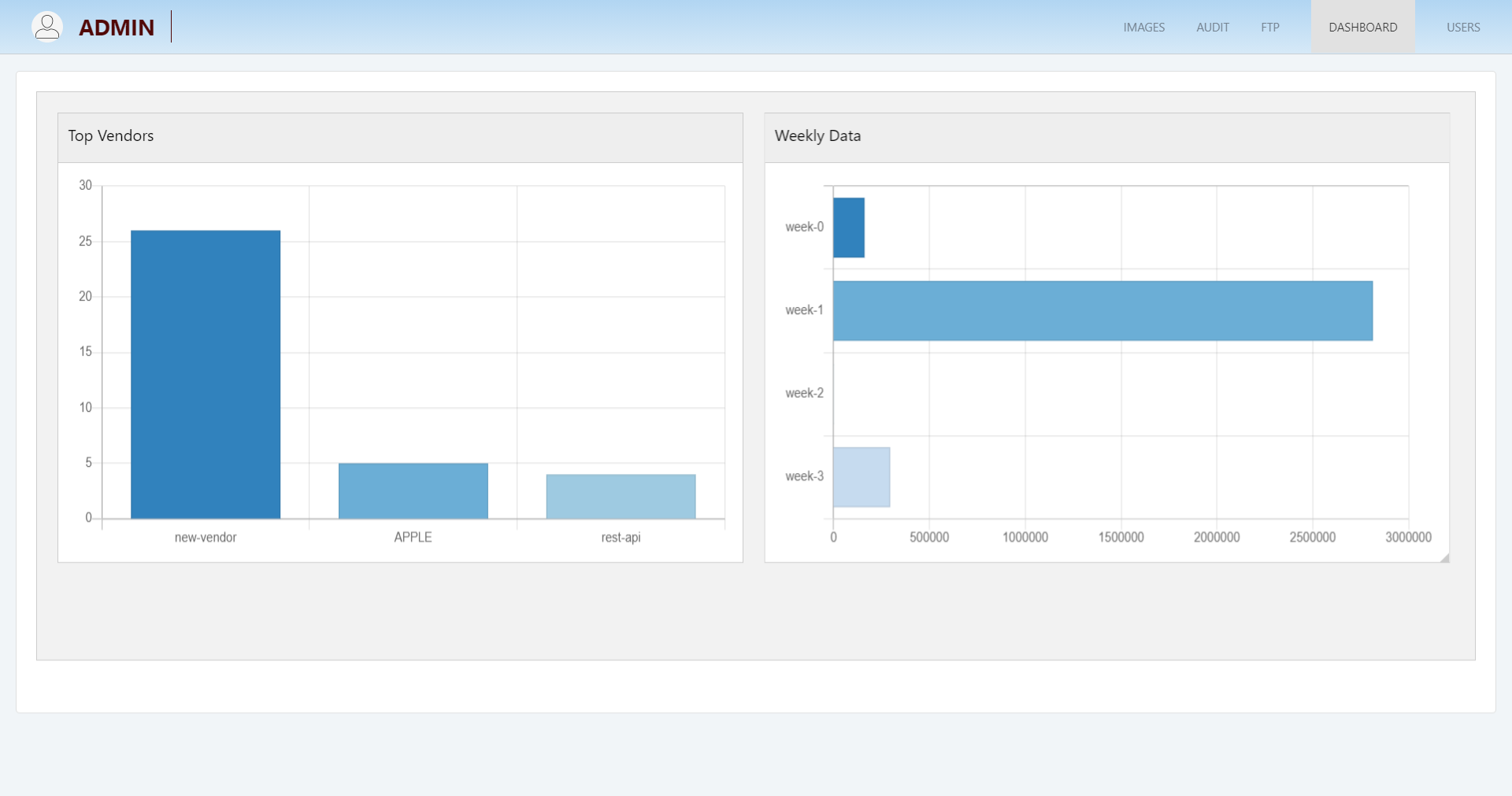Click the resize handle of Weekly Data panel
This screenshot has width=1512, height=796.
pyautogui.click(x=1444, y=557)
